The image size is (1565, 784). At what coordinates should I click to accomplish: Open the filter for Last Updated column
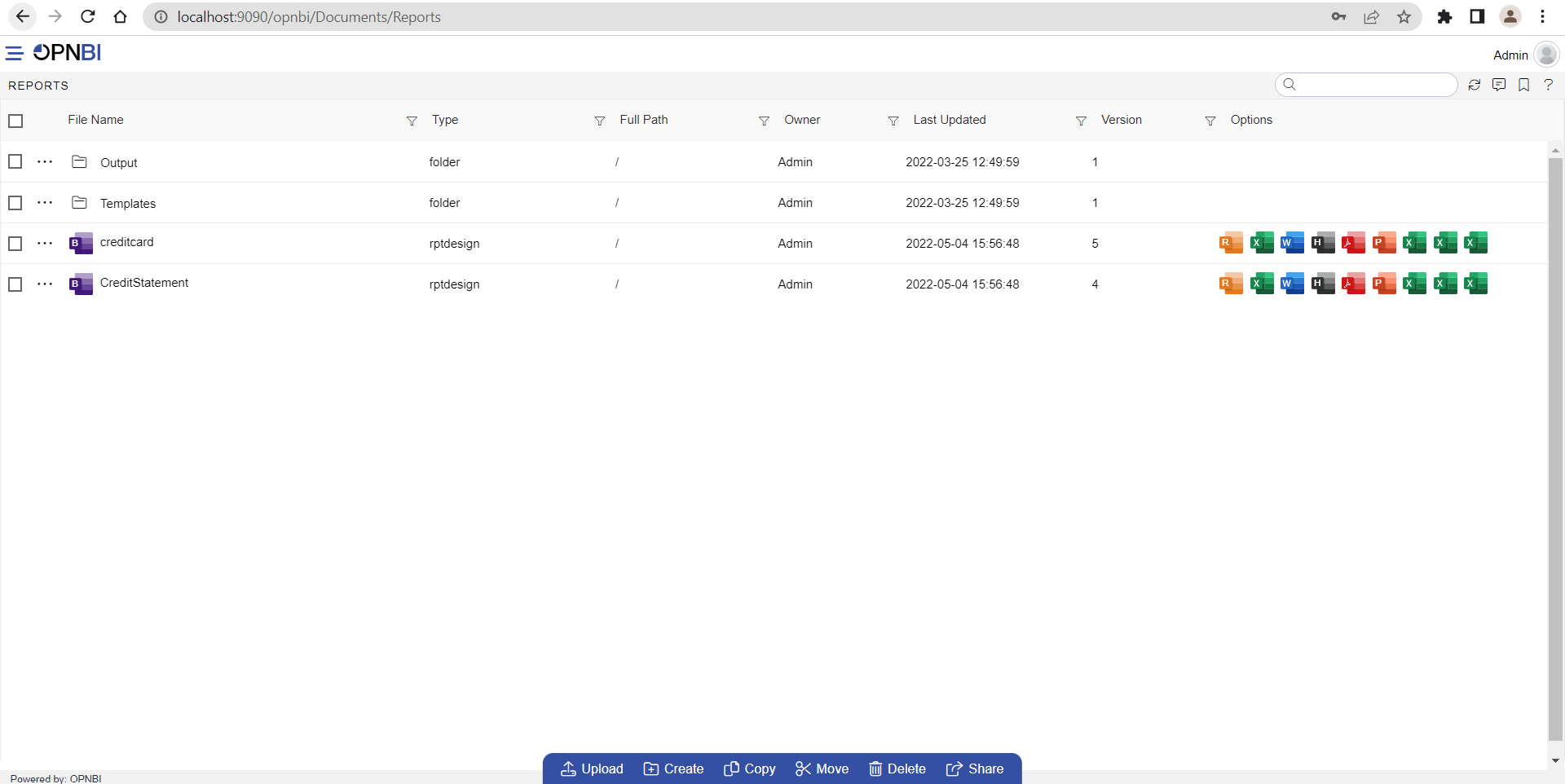click(x=1081, y=121)
